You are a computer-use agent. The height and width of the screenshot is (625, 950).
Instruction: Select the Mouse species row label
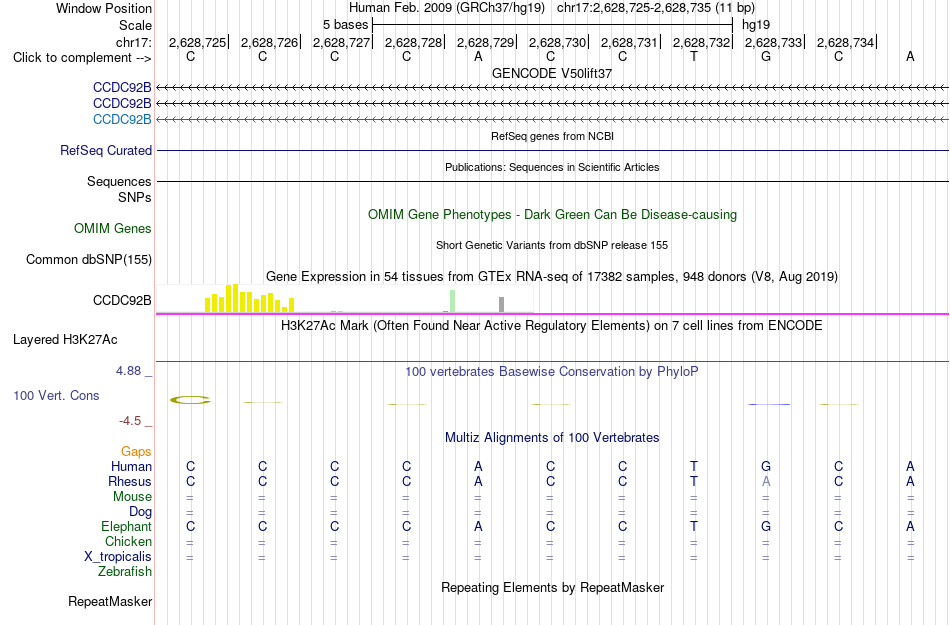(x=132, y=497)
